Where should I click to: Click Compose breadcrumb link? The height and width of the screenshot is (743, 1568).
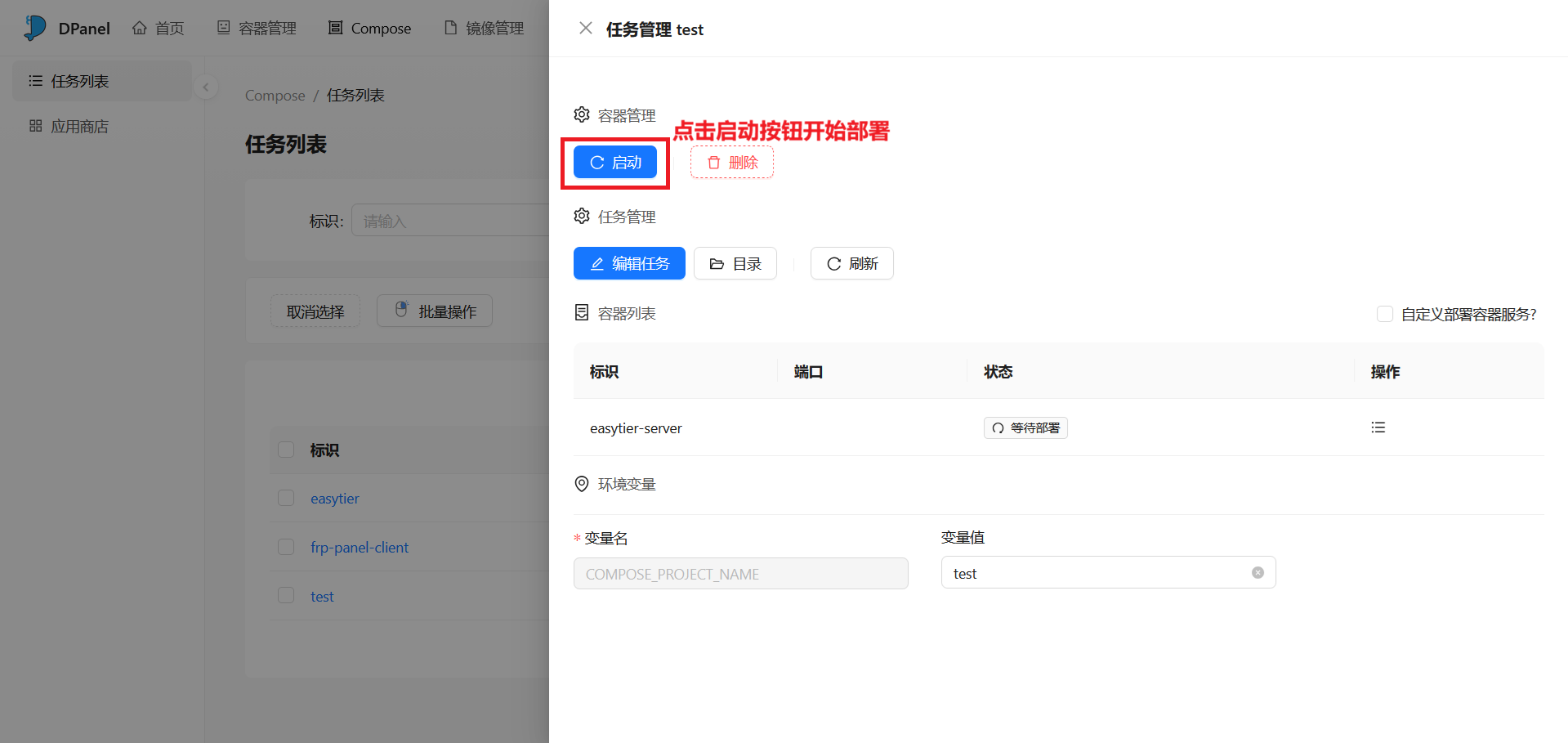tap(275, 96)
